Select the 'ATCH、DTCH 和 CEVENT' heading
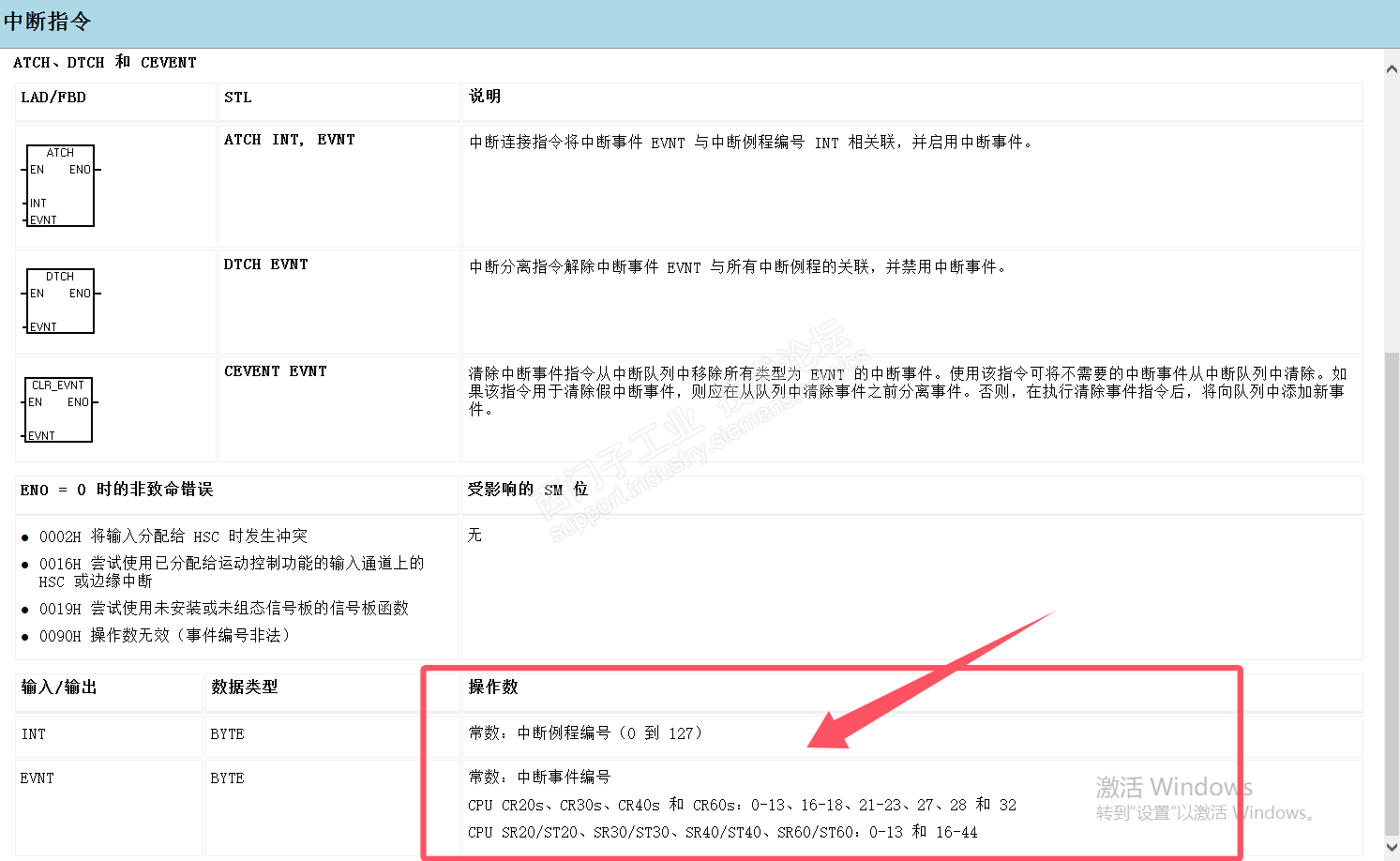Screen dimensions: 1400x861 coord(105,62)
